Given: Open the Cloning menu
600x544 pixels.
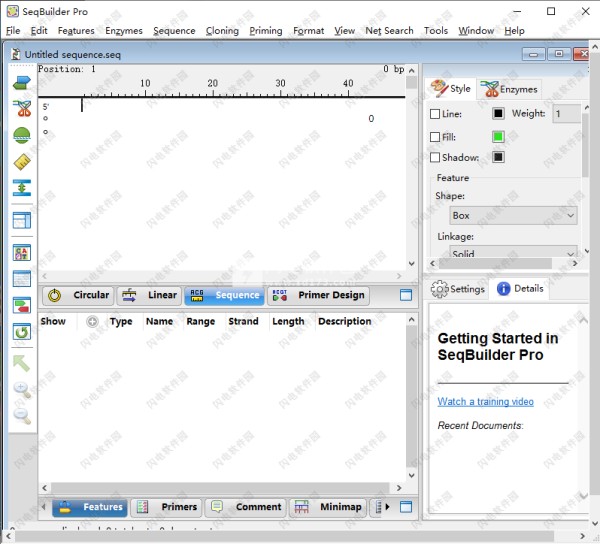Looking at the screenshot, I should pos(222,31).
